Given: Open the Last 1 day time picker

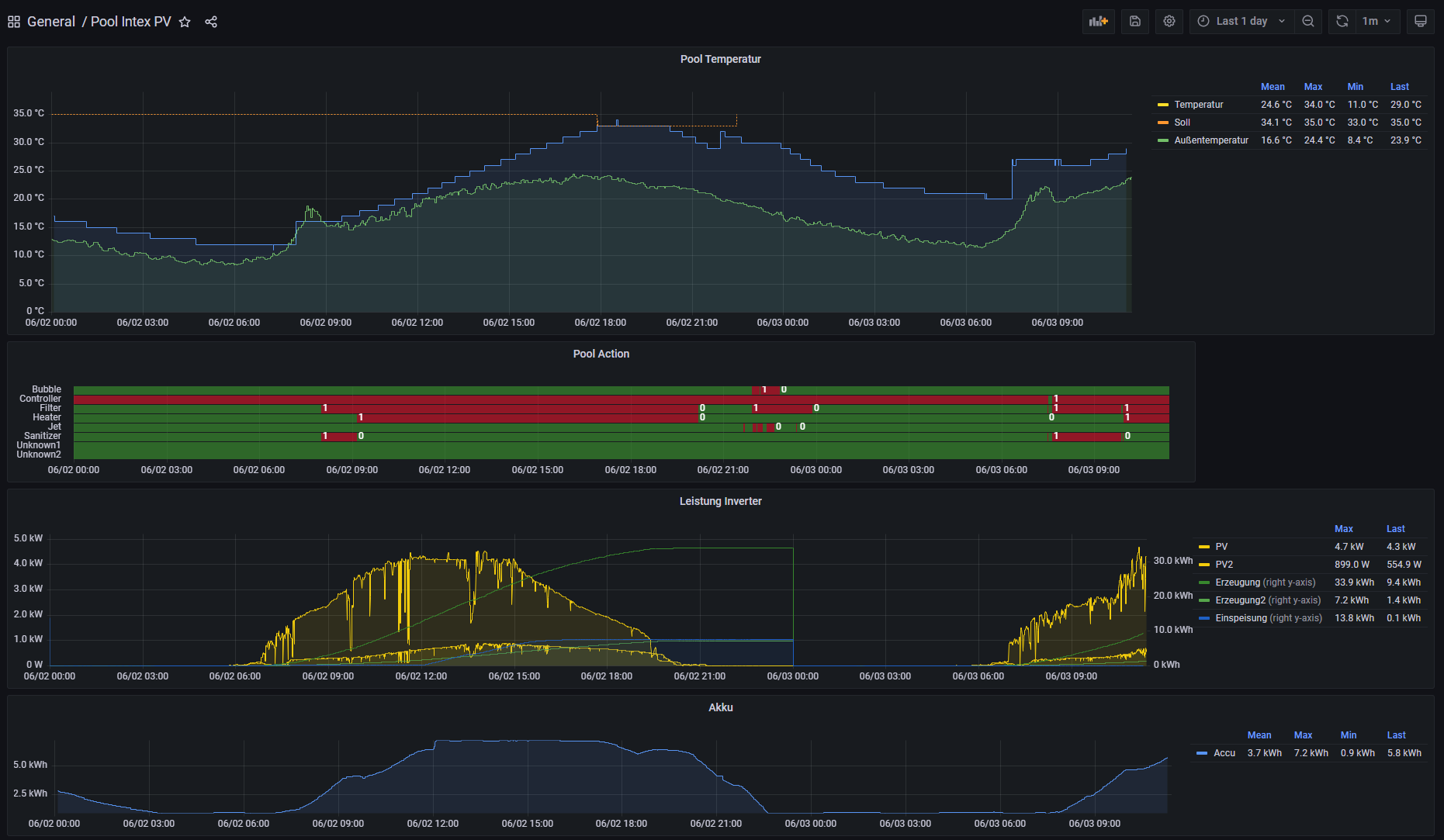Looking at the screenshot, I should click(x=1241, y=22).
